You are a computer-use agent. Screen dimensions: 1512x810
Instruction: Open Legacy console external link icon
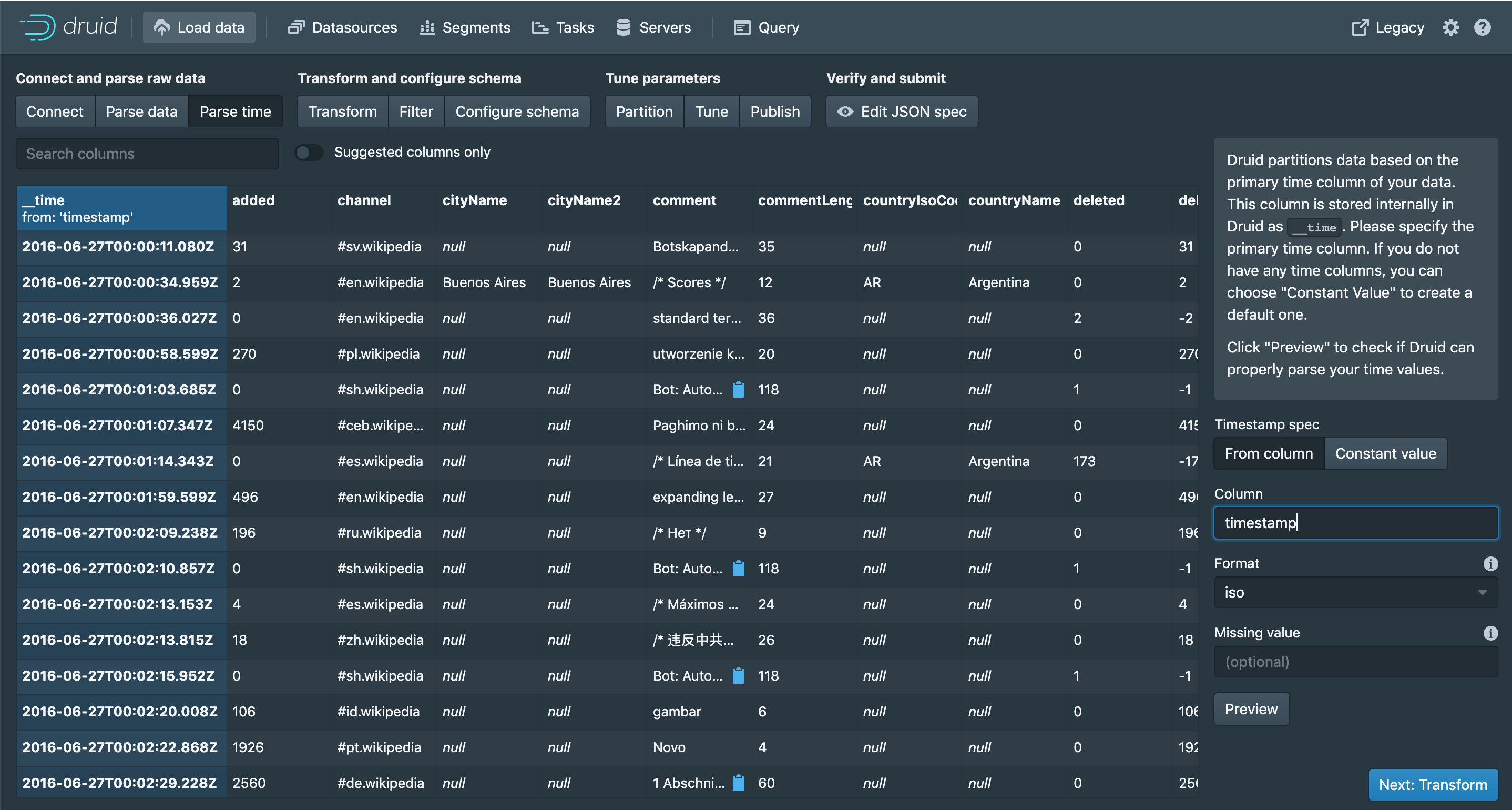pyautogui.click(x=1360, y=27)
